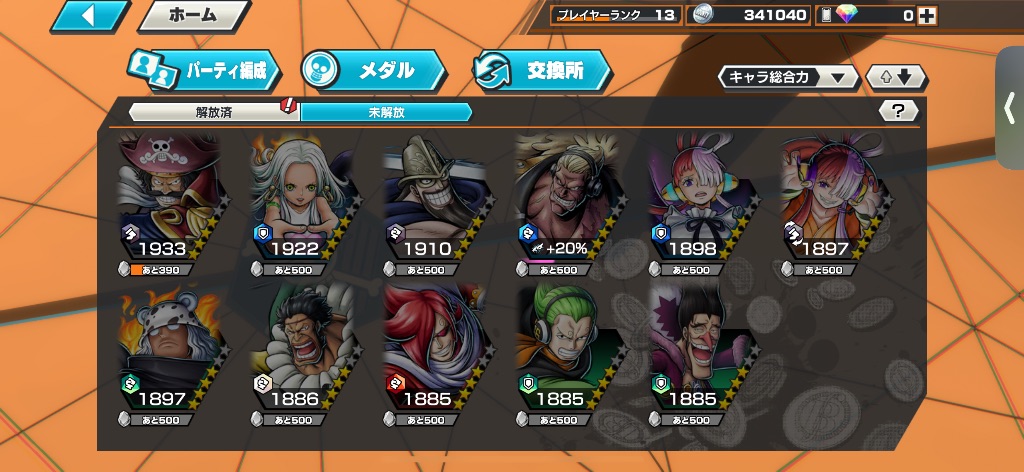
Task: Switch to the 解放済 tab
Action: tap(214, 112)
